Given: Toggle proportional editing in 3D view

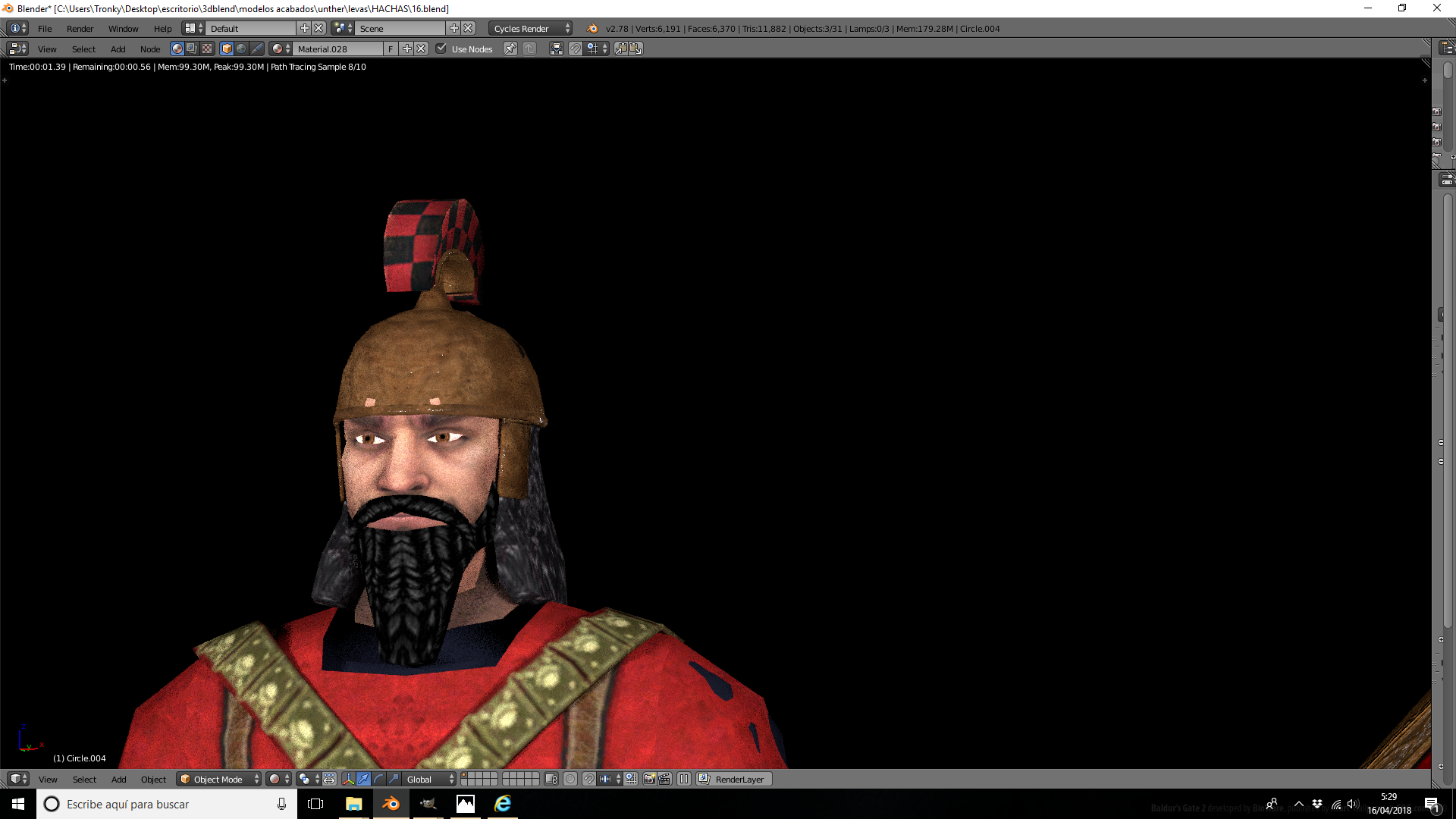Looking at the screenshot, I should coord(570,779).
